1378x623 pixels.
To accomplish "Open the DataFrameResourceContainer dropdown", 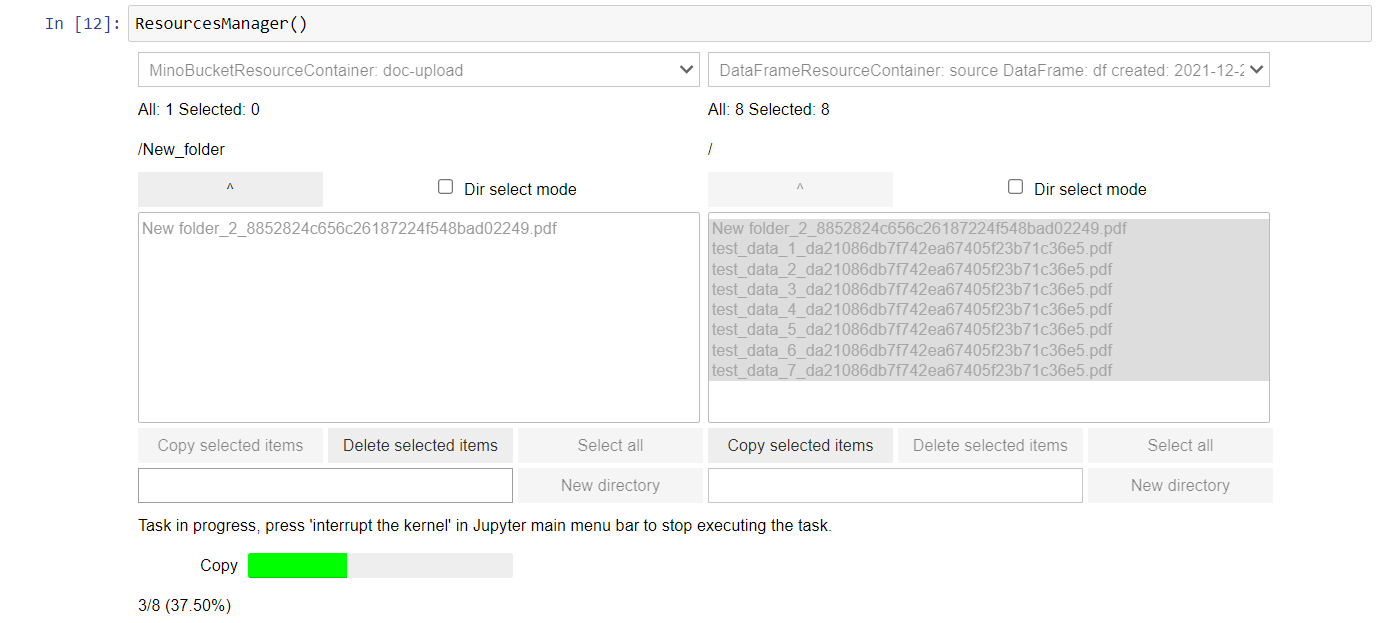I will (989, 70).
